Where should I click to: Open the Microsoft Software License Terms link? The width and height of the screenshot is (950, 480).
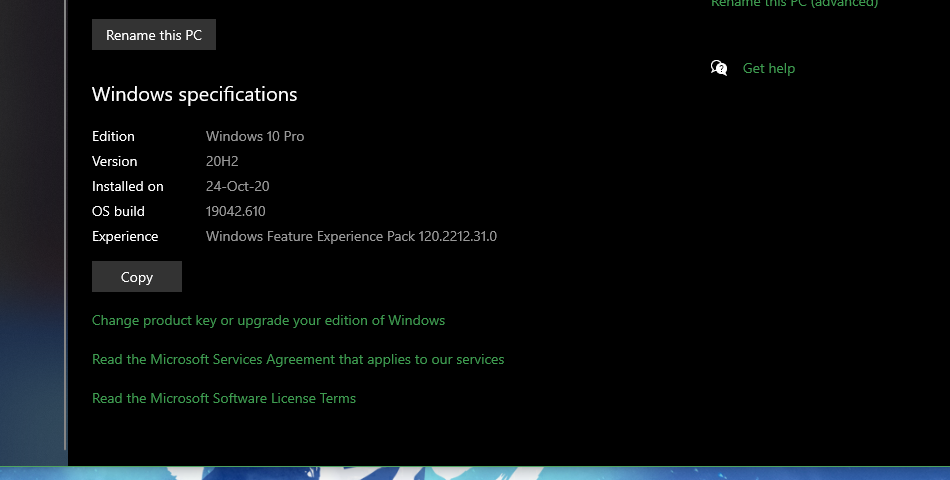pos(224,398)
